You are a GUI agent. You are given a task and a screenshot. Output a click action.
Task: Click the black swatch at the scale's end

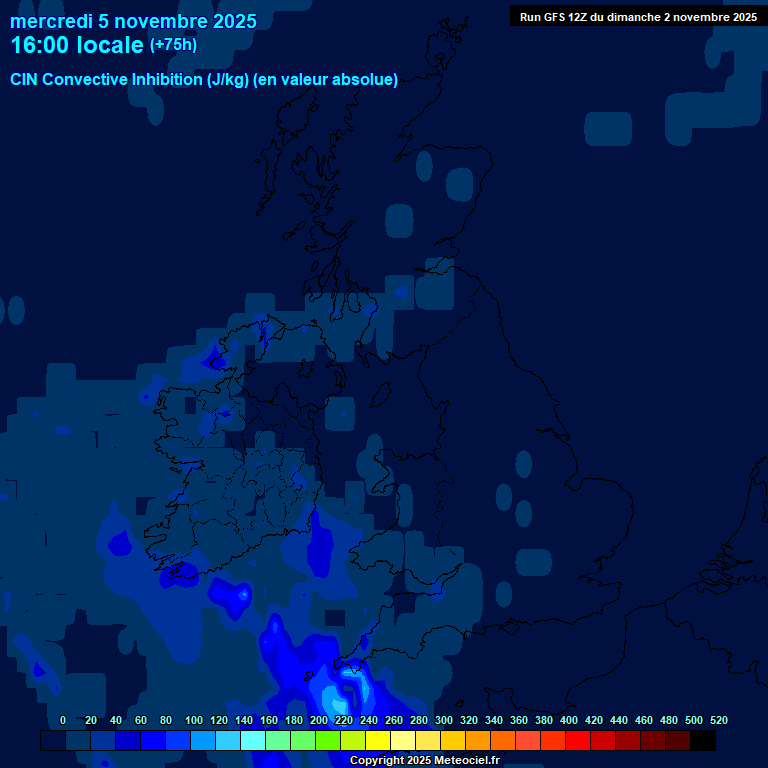pos(703,741)
